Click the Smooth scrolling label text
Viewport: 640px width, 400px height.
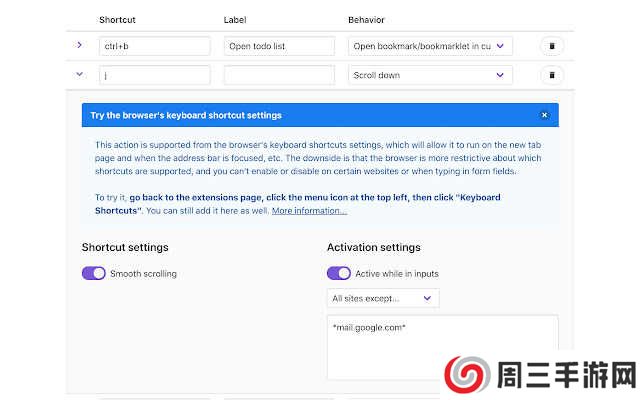click(144, 273)
